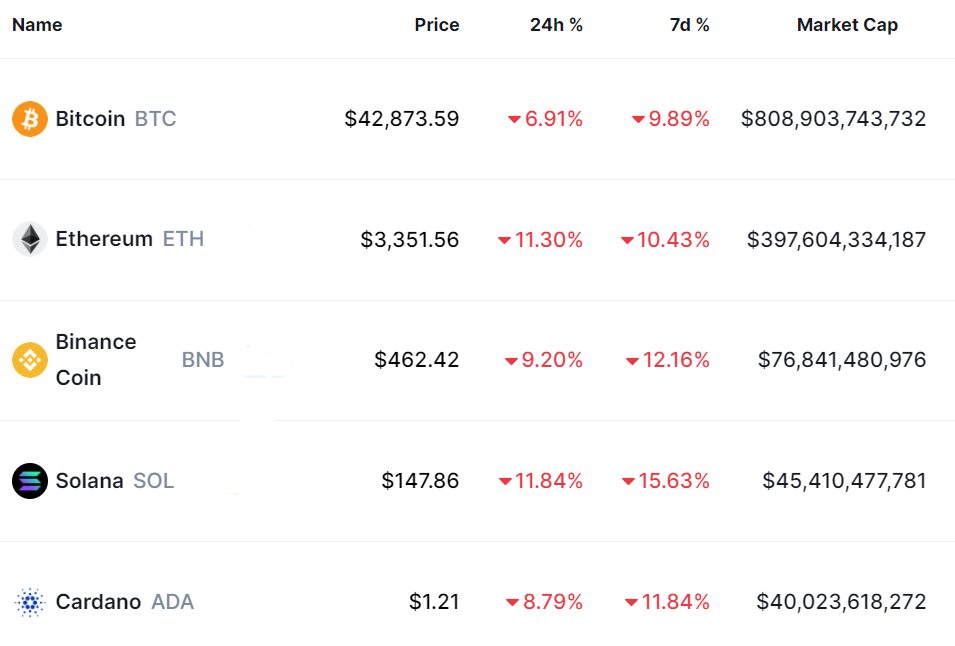Open the Bitcoin coin name link

[90, 119]
